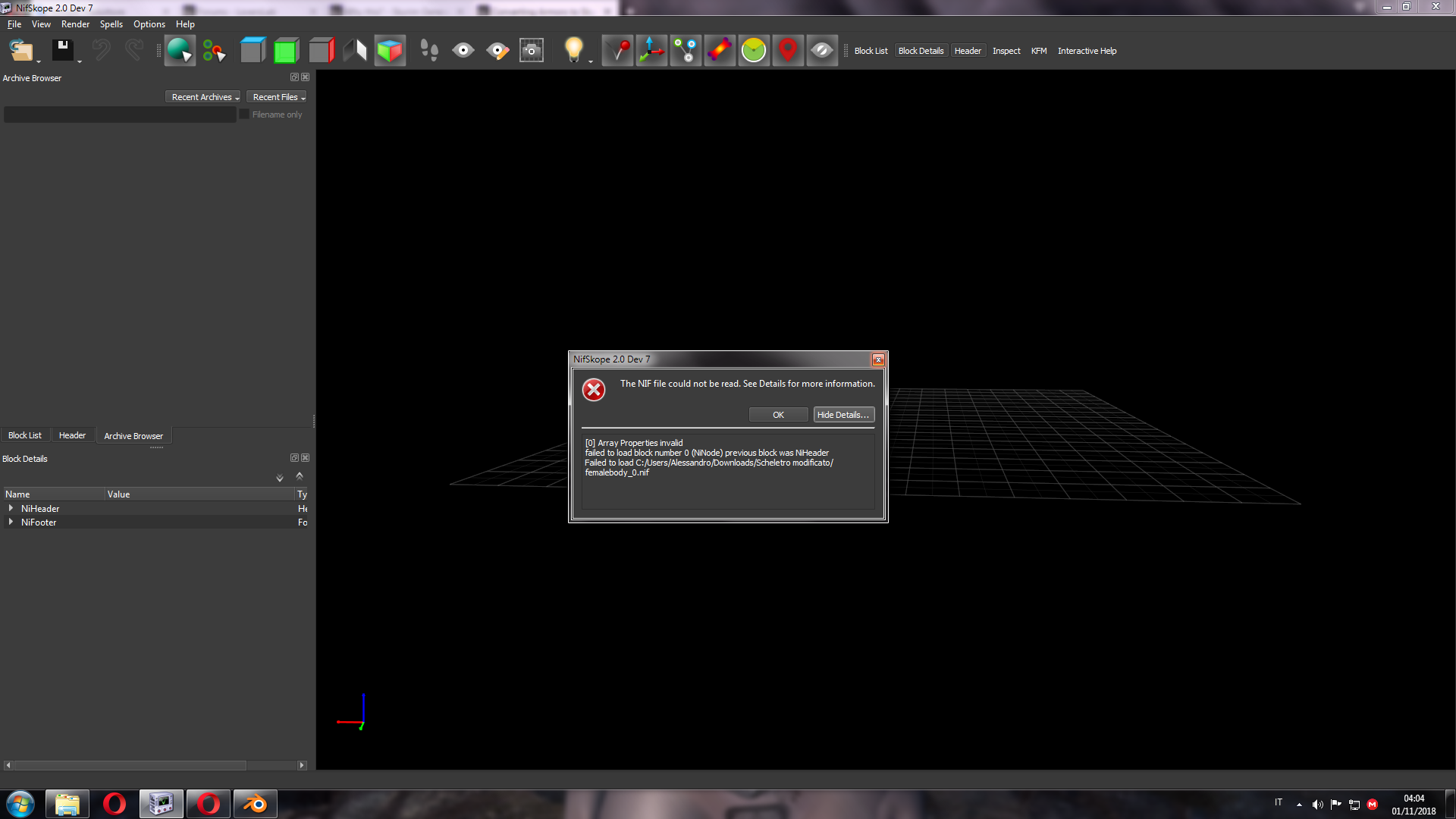
Task: Toggle Inspect panel from the toolbar
Action: 1006,51
